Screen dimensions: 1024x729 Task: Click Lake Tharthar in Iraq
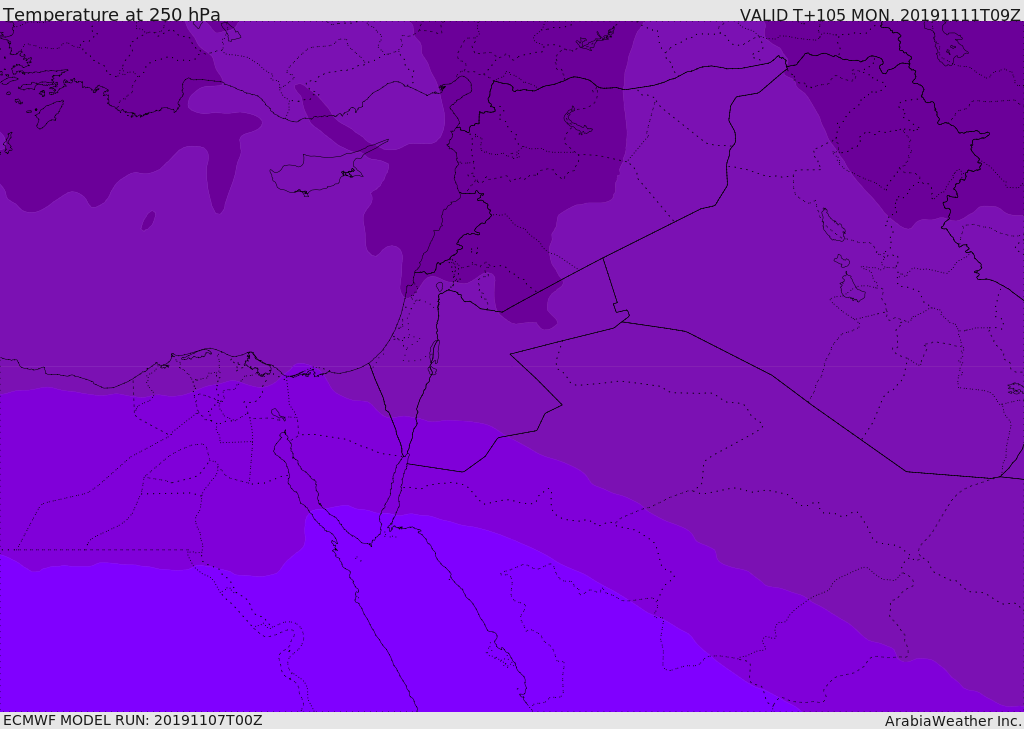(832, 225)
